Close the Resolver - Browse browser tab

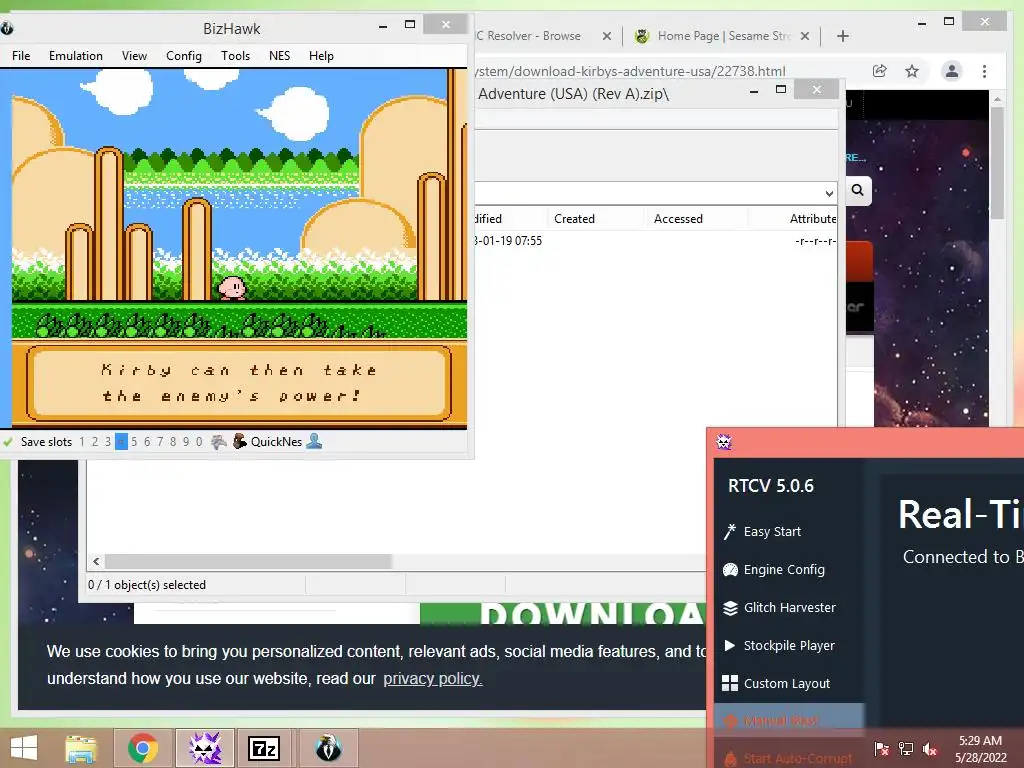point(607,36)
